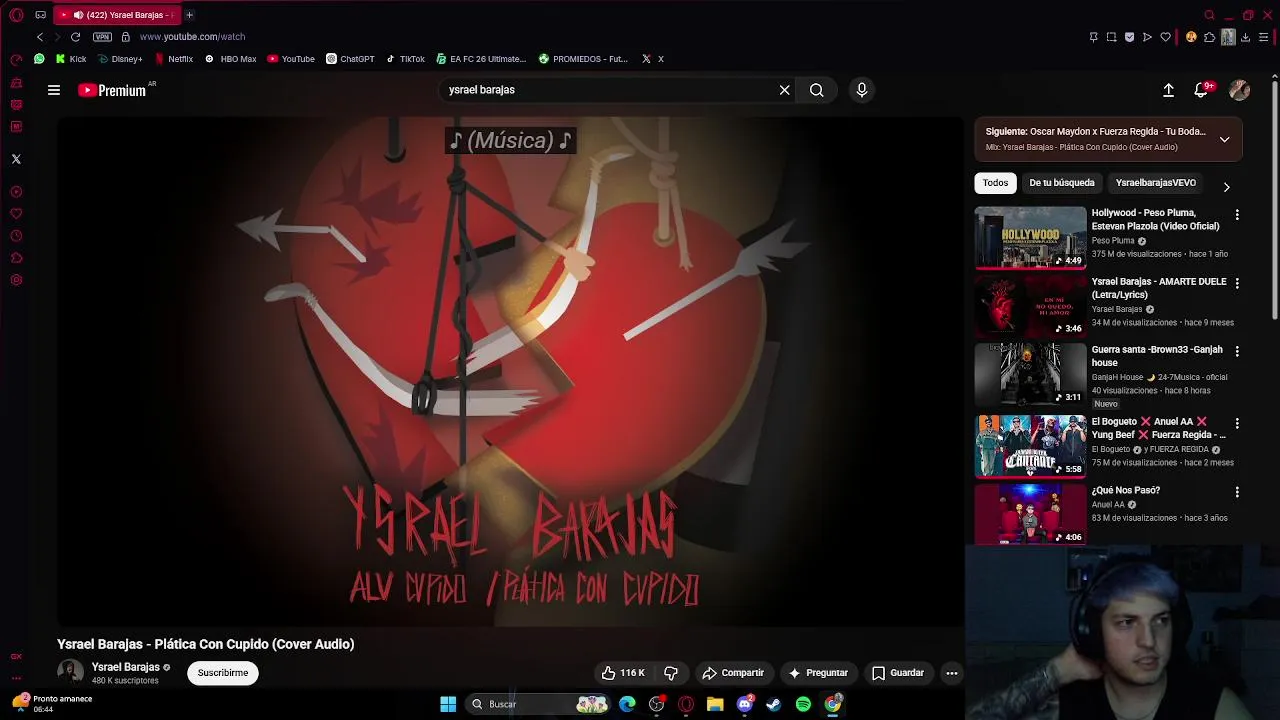This screenshot has height=720, width=1280.
Task: Expand the Siguiente mix playlist chevron
Action: coord(1224,139)
